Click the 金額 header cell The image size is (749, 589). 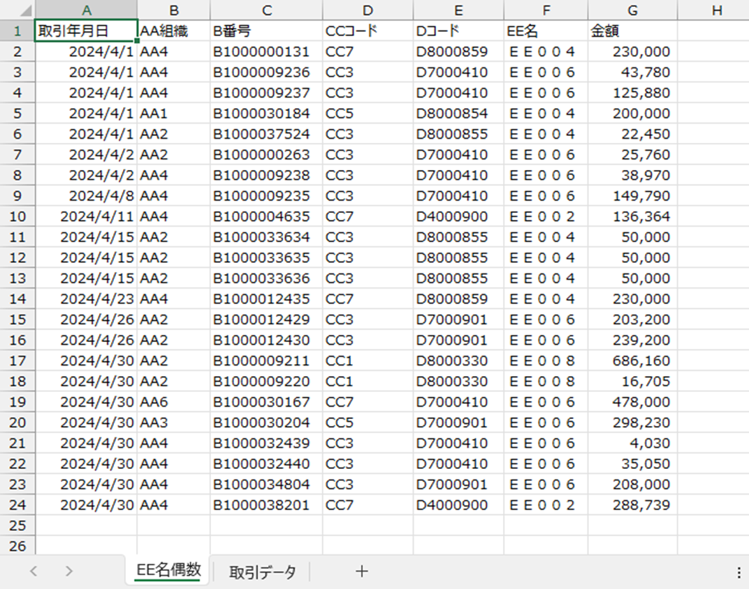click(x=632, y=30)
